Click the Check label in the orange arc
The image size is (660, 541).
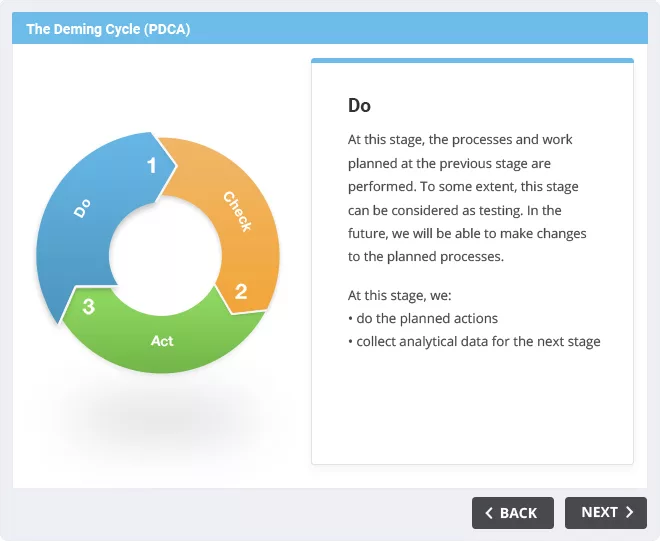238,211
